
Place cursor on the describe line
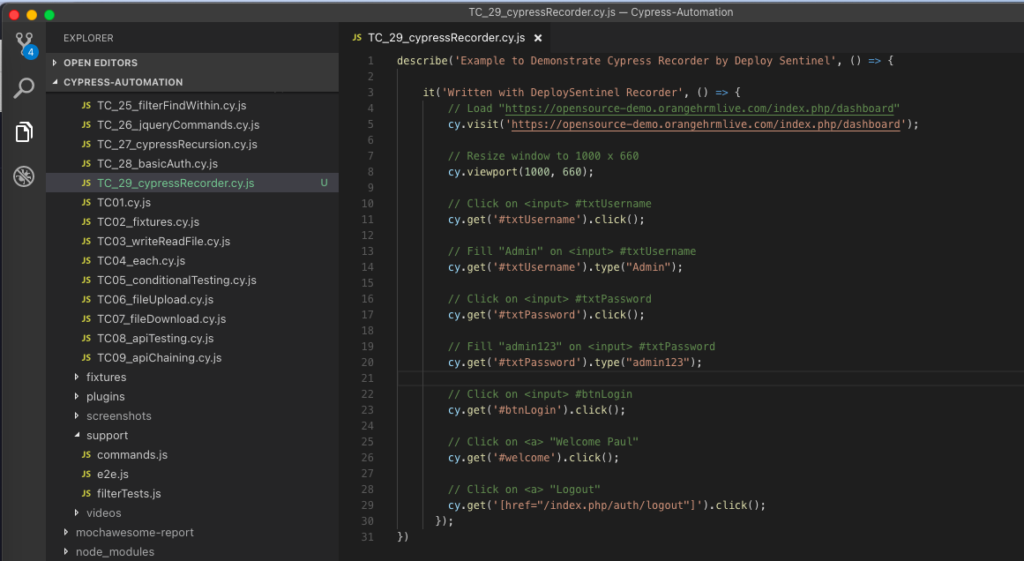(x=645, y=61)
